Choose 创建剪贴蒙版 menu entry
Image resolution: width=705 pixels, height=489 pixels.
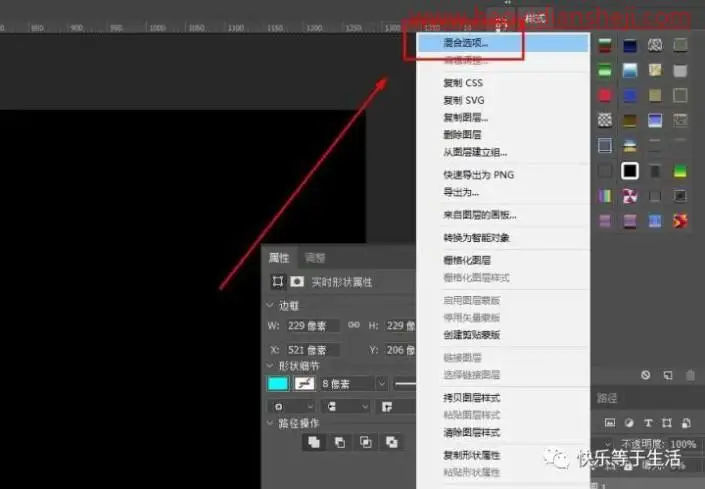click(x=472, y=335)
